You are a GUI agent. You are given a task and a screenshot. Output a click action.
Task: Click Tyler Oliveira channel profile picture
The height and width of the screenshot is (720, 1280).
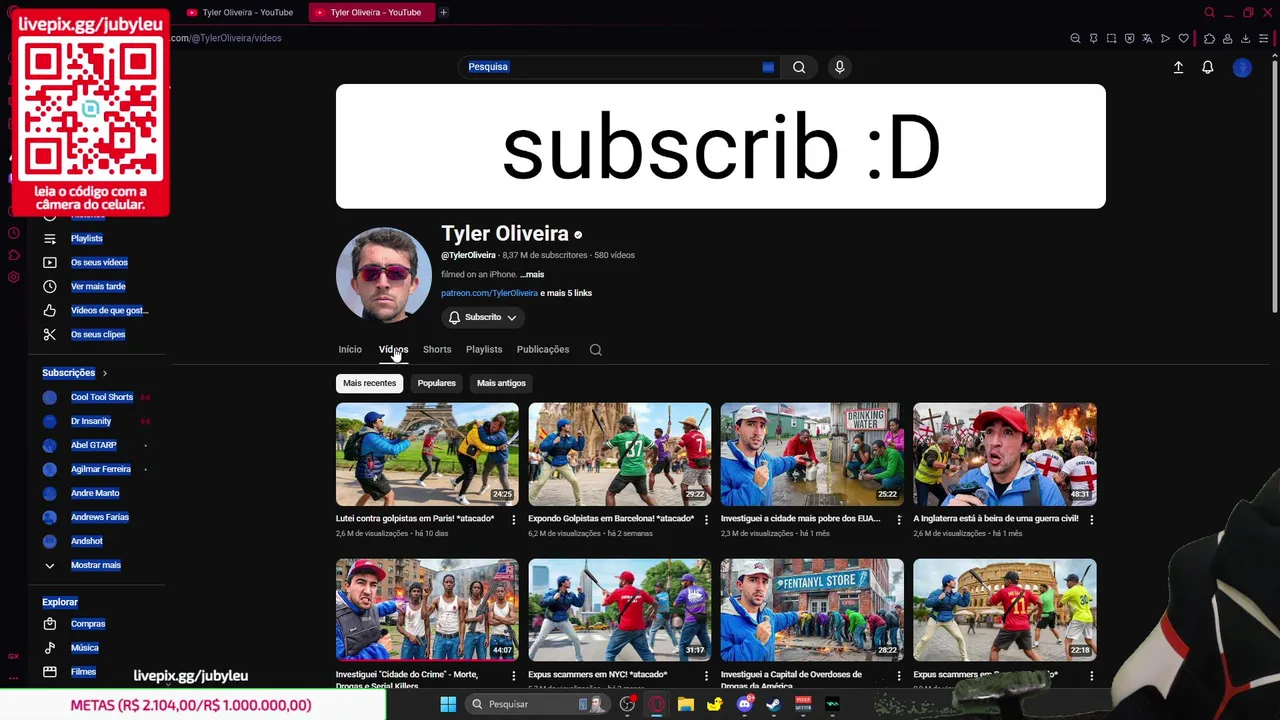(x=383, y=274)
